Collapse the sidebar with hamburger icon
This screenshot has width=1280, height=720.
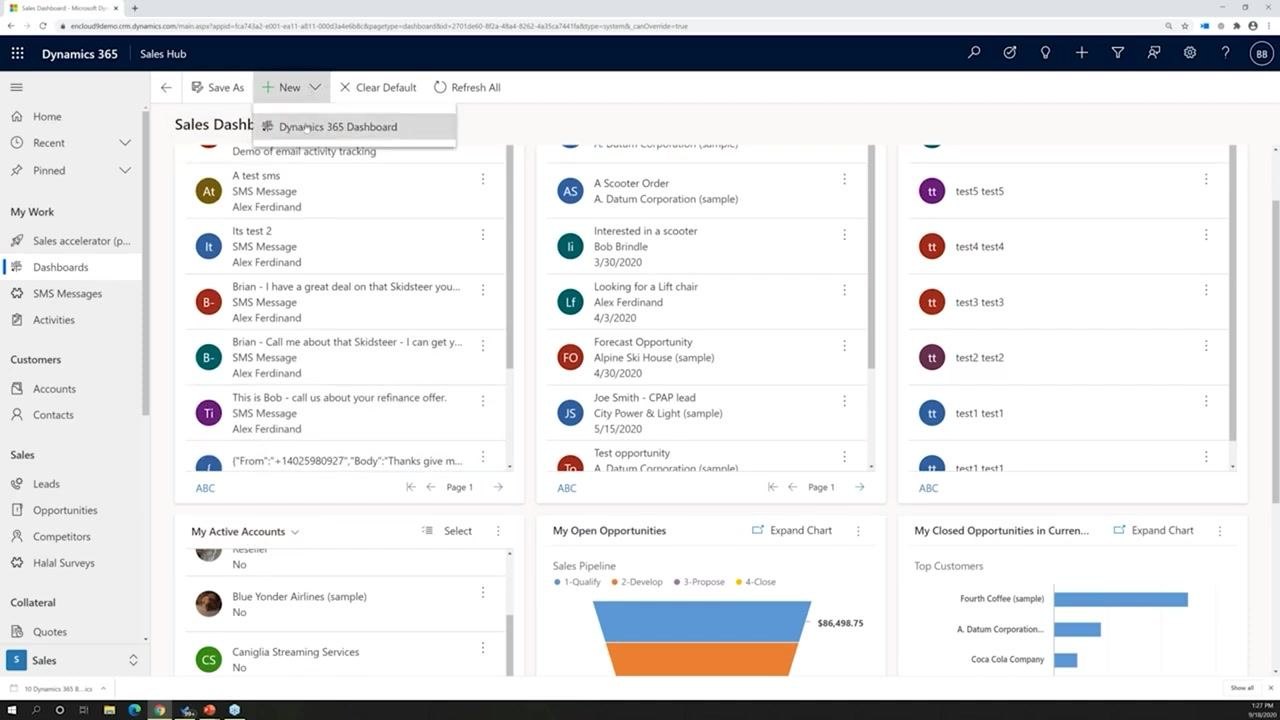[x=17, y=87]
